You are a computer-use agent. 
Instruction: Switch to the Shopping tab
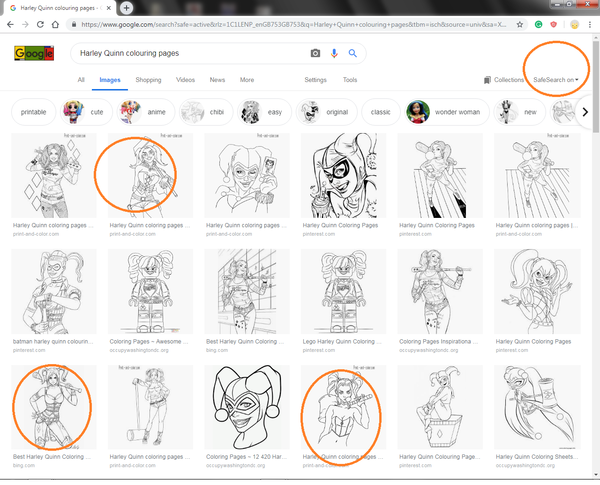click(x=148, y=80)
